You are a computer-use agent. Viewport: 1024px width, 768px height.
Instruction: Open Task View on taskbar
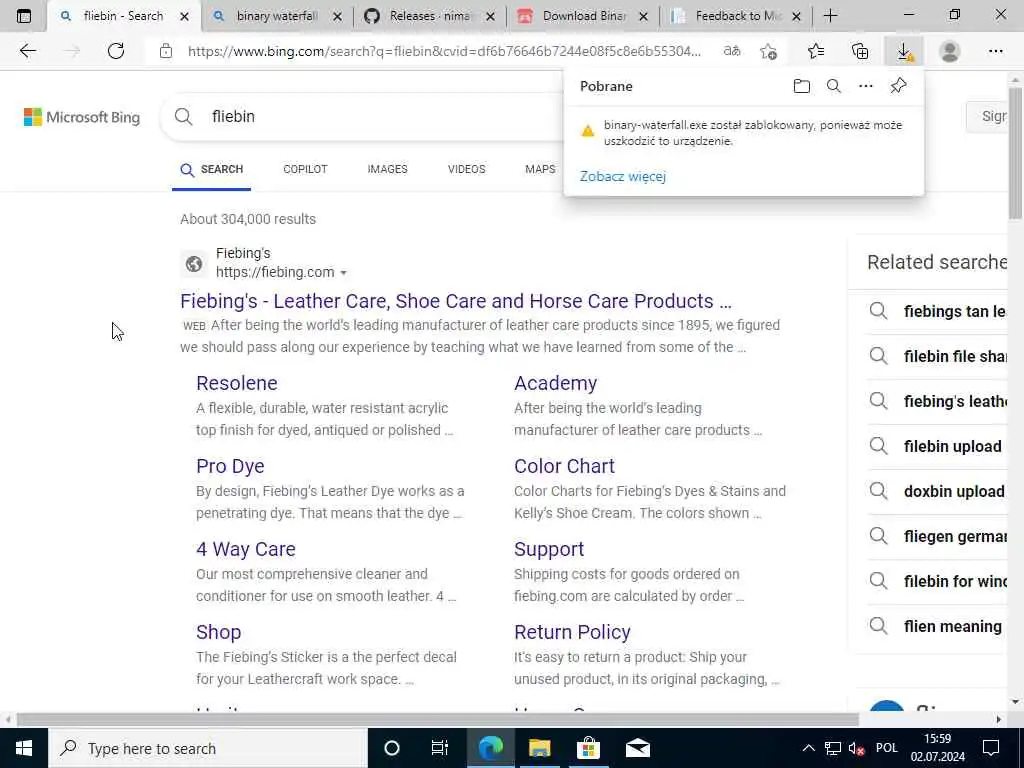click(x=440, y=748)
